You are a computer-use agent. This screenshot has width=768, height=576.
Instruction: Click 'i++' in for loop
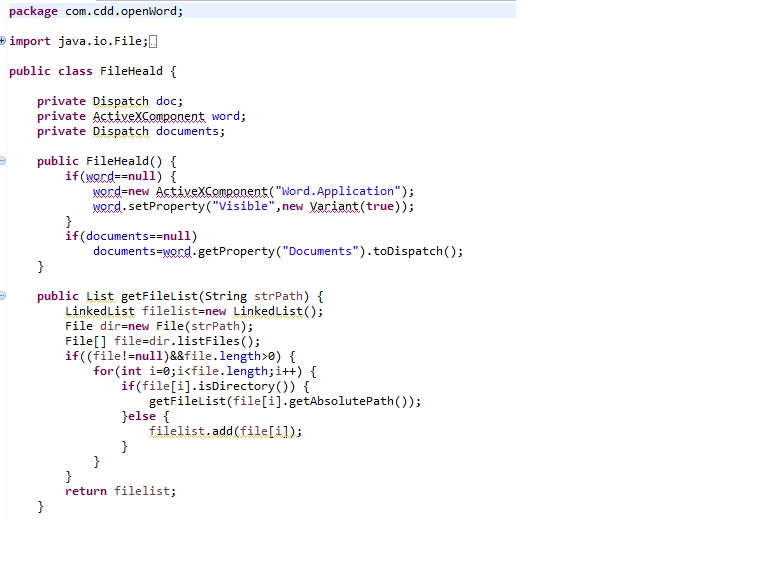pos(285,371)
